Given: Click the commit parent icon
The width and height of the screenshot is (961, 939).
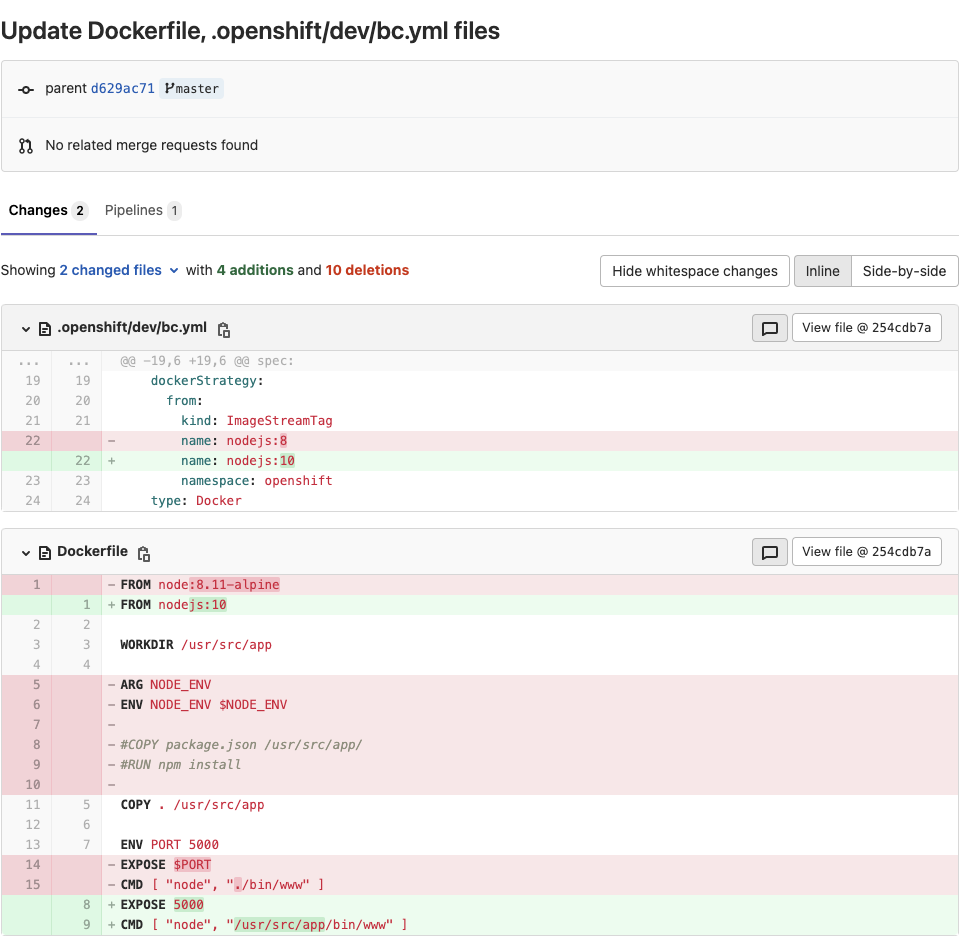Looking at the screenshot, I should point(26,89).
